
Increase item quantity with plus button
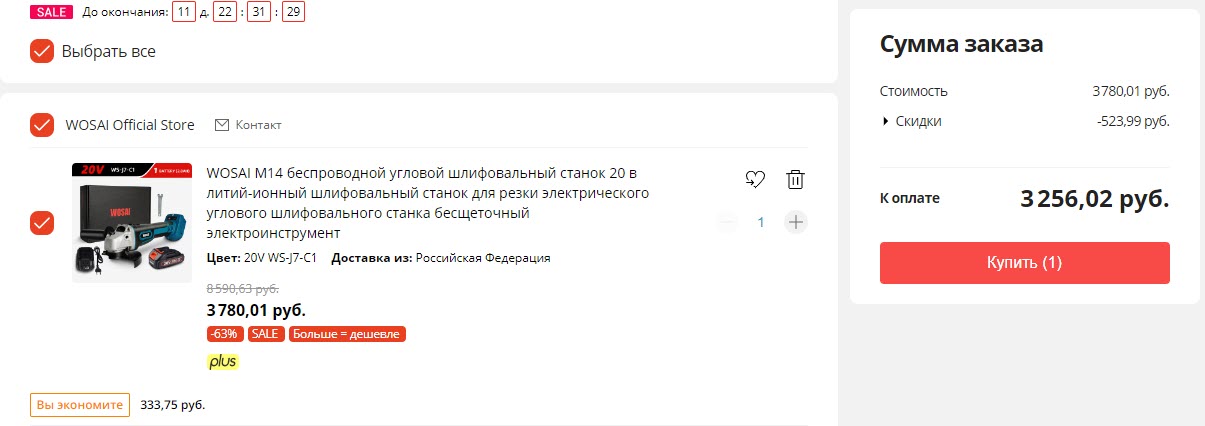coord(795,222)
